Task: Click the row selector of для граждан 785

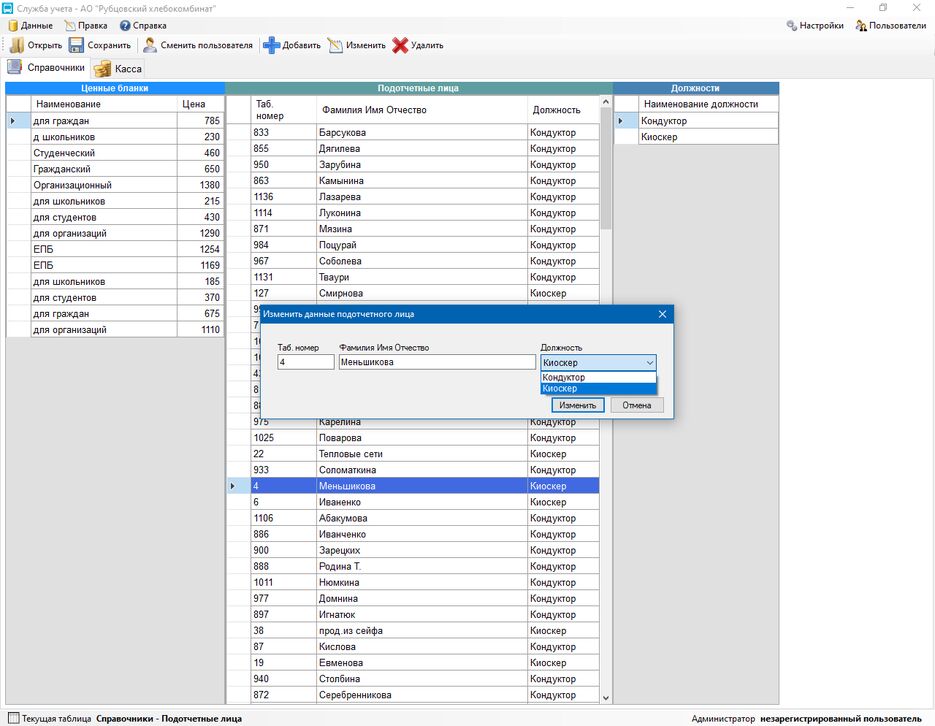Action: coord(18,120)
